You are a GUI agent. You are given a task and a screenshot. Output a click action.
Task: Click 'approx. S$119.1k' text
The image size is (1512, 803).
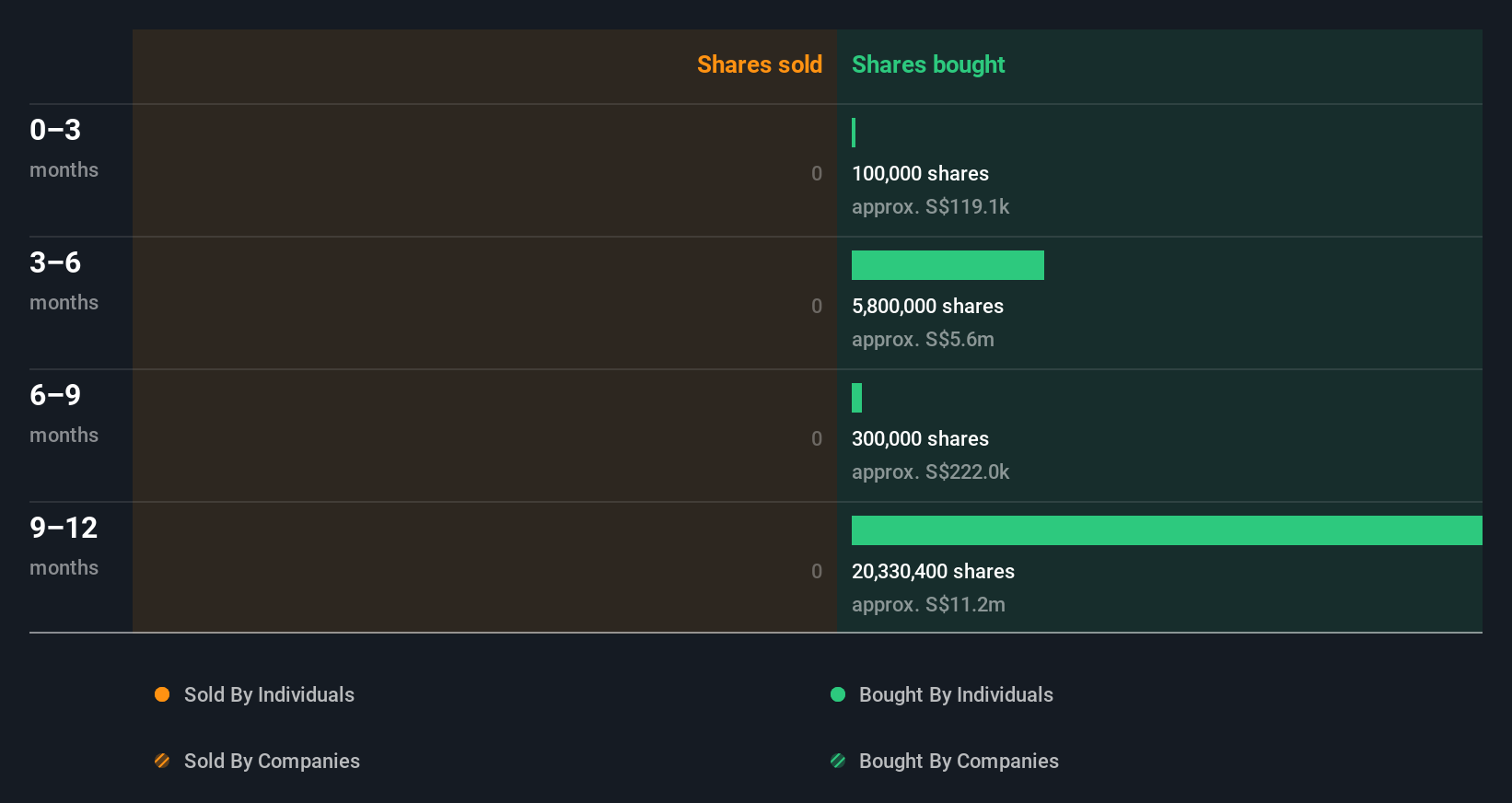[930, 206]
